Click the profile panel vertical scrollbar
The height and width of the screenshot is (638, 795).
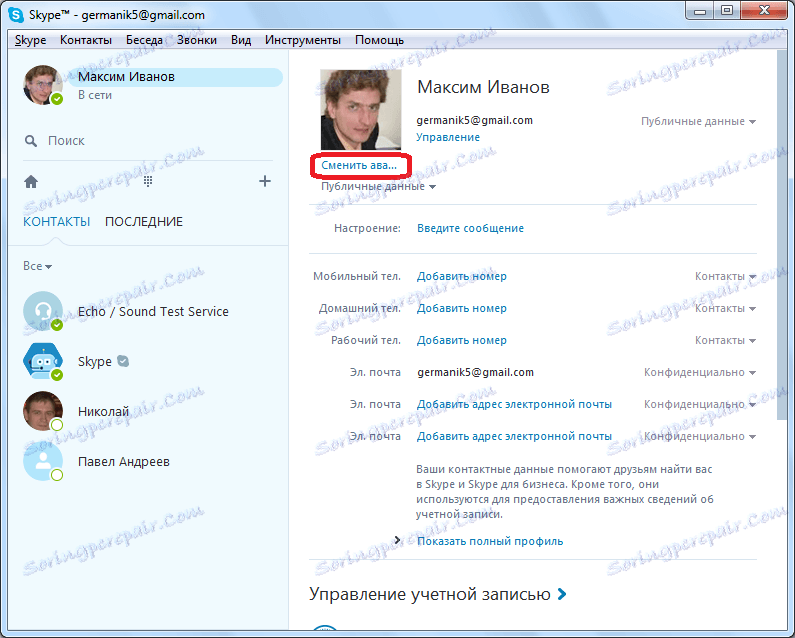pyautogui.click(x=781, y=233)
